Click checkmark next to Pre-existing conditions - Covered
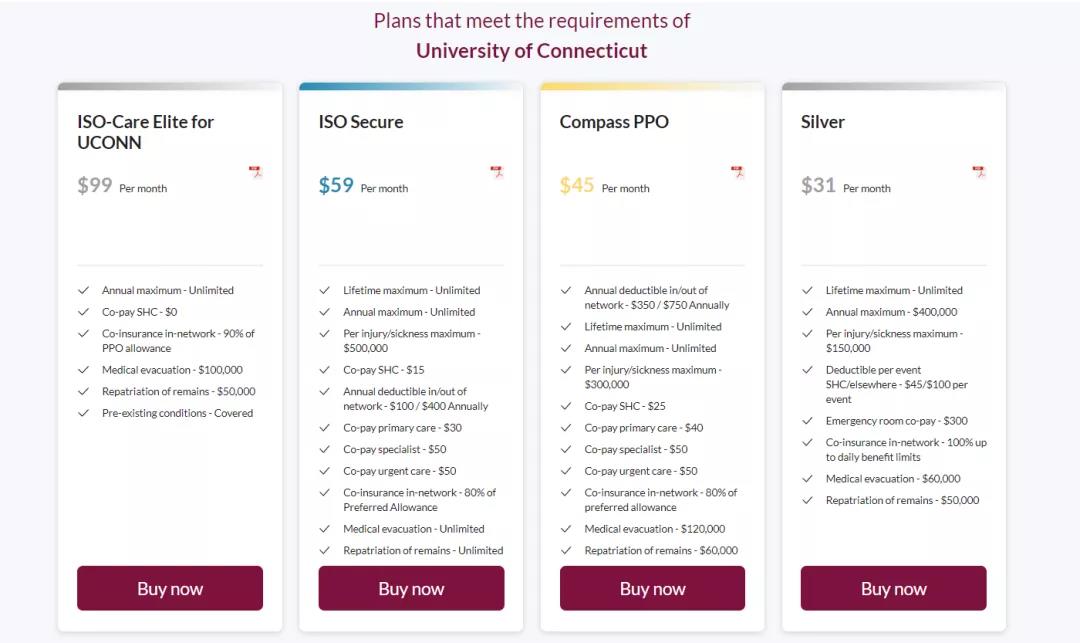The image size is (1080, 643). point(84,413)
